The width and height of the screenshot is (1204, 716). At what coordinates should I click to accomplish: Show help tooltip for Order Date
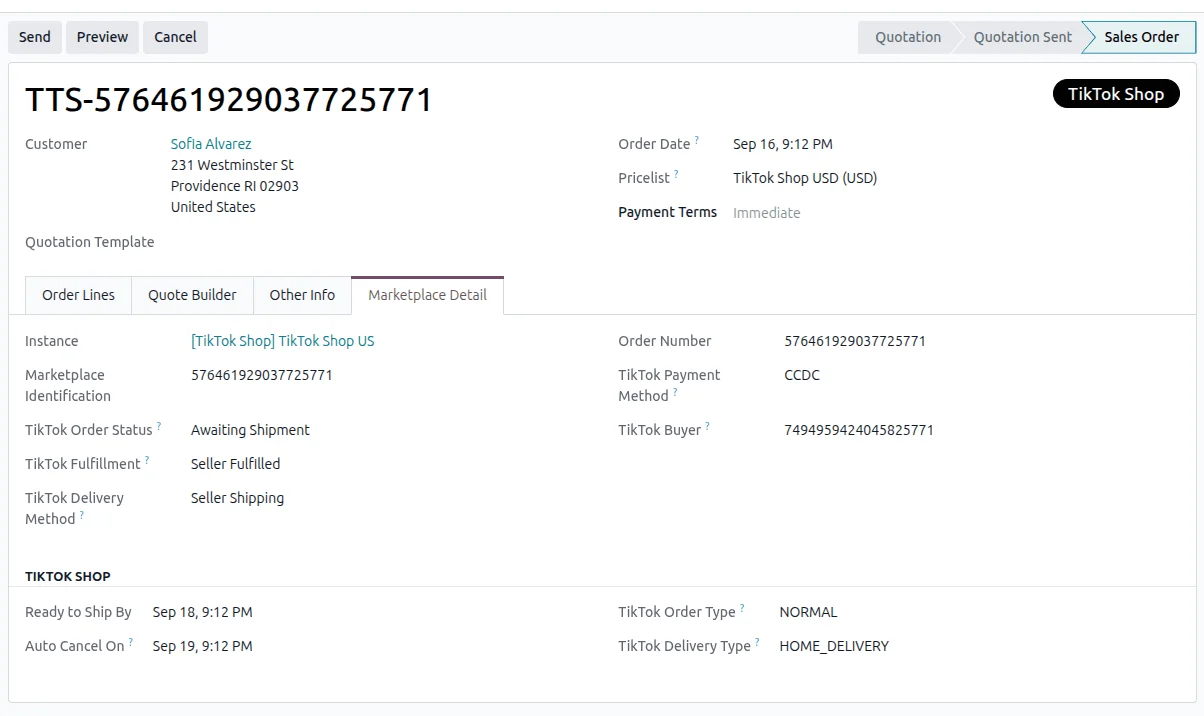click(697, 140)
